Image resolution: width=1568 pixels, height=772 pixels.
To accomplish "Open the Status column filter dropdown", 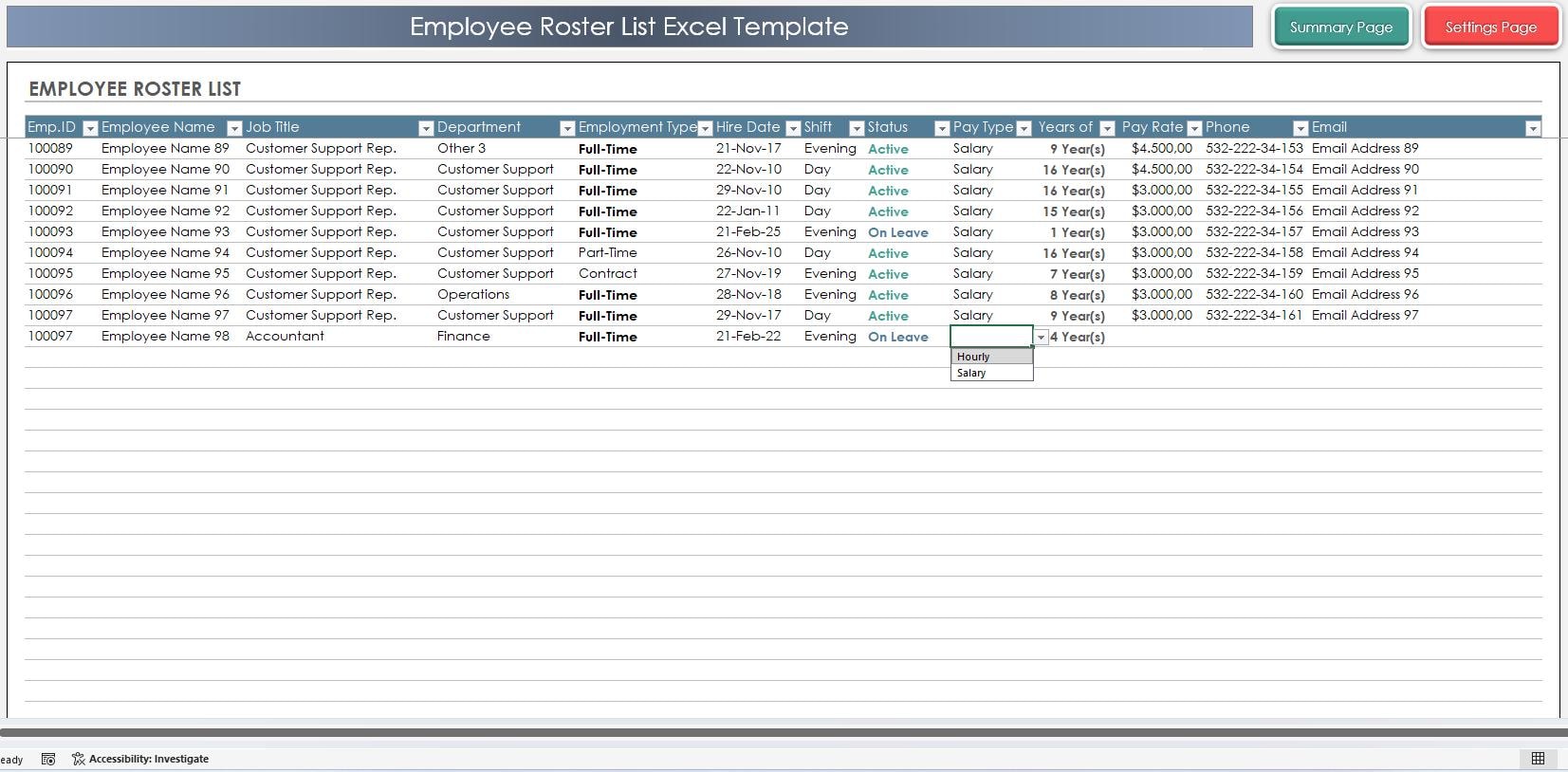I will coord(942,128).
